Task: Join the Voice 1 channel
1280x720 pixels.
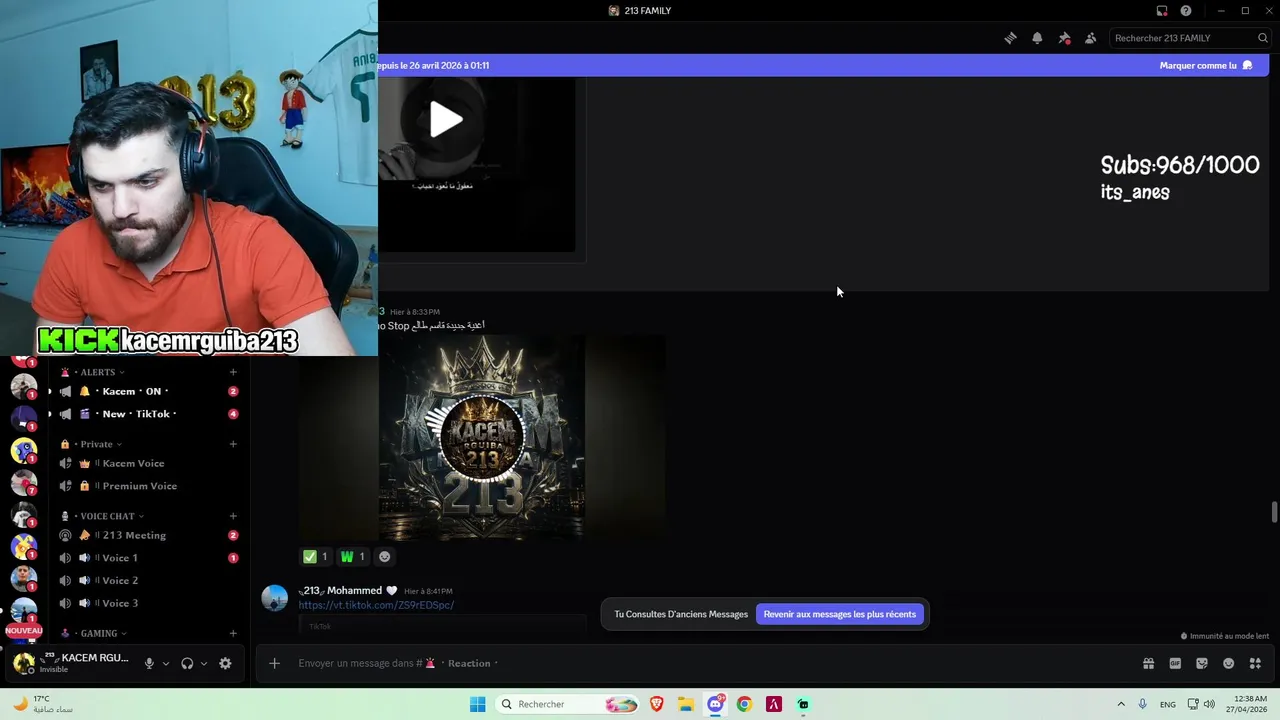Action: tap(148, 558)
